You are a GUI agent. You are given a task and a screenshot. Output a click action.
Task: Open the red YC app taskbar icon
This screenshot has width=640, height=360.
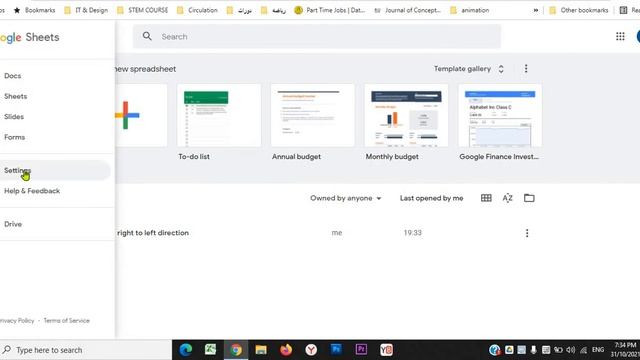[386, 350]
